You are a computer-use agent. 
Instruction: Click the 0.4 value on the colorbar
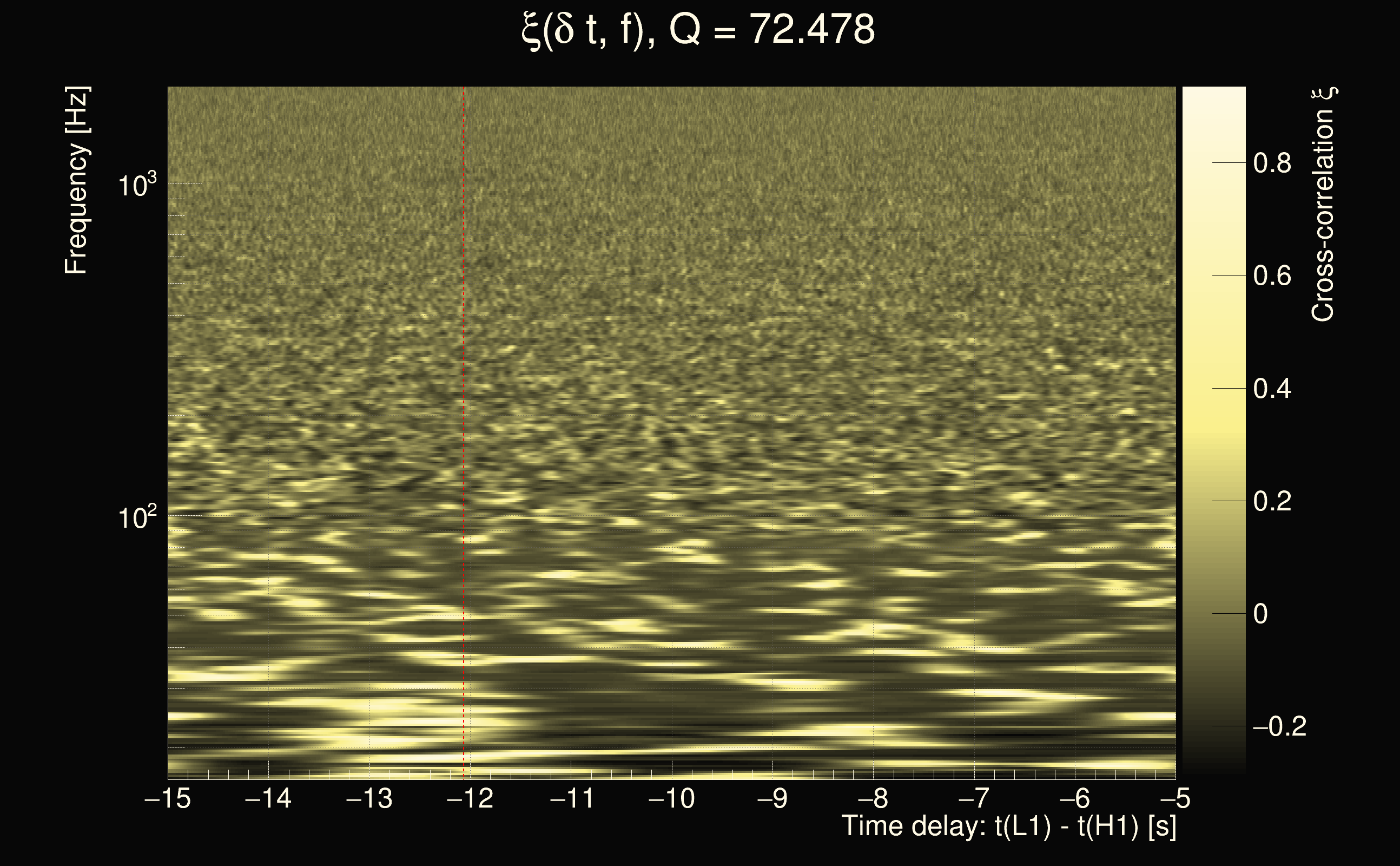pyautogui.click(x=1272, y=389)
